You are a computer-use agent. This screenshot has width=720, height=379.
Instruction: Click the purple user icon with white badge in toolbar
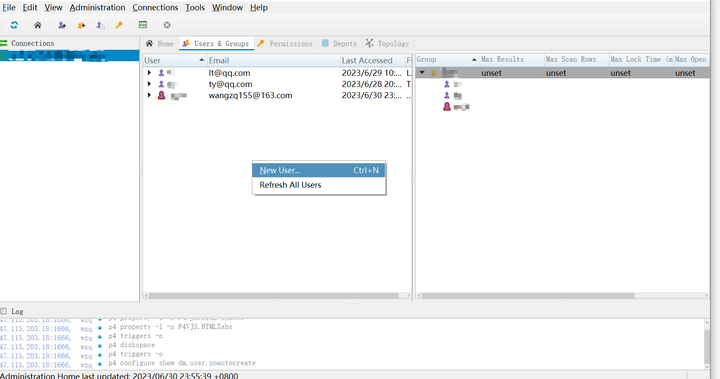point(100,25)
